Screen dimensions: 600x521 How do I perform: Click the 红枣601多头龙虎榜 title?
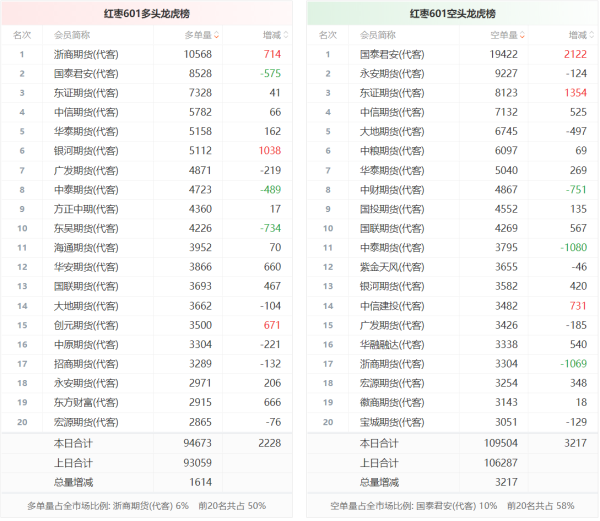point(147,14)
